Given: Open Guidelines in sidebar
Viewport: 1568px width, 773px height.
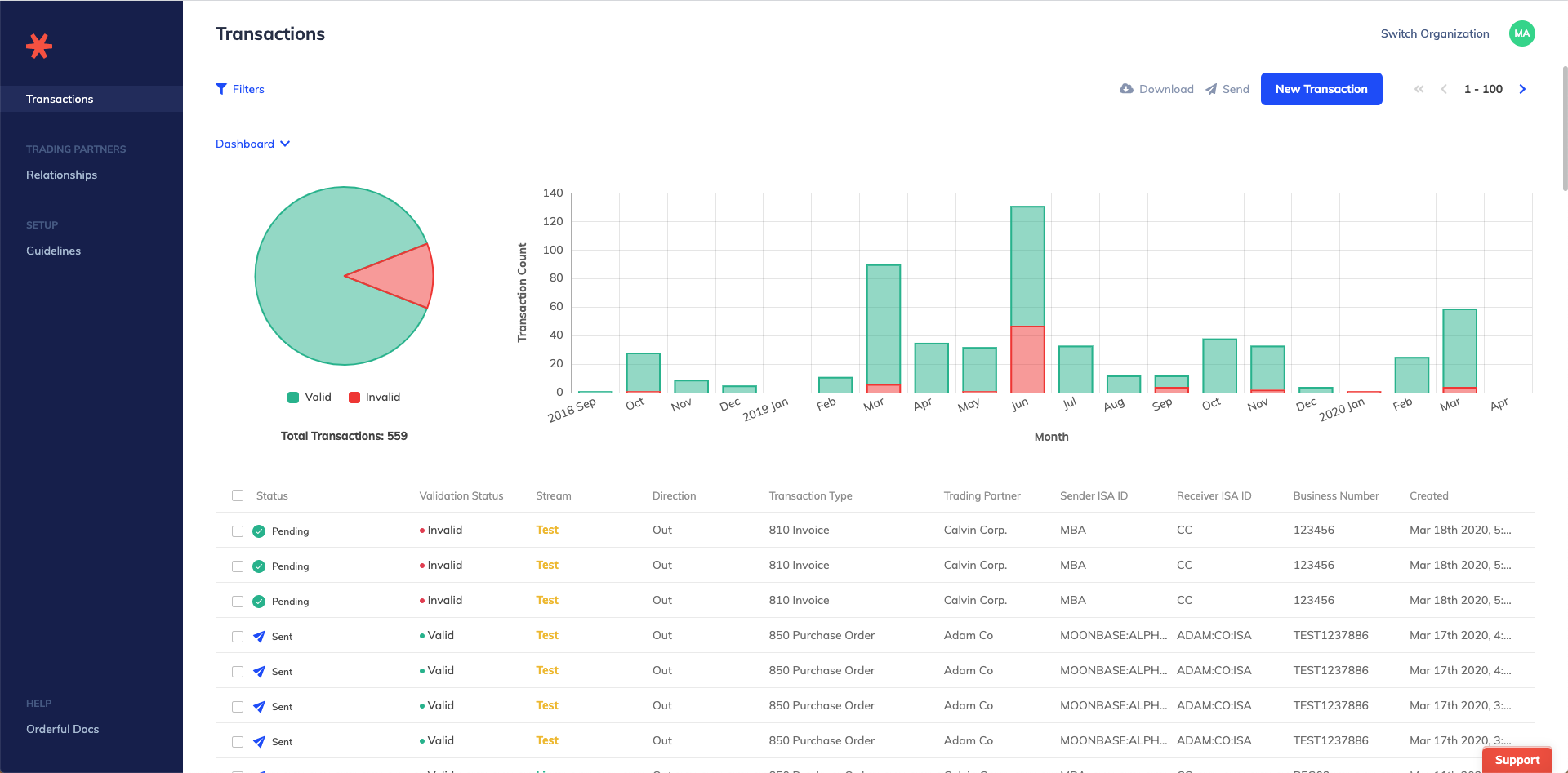Looking at the screenshot, I should coord(53,251).
